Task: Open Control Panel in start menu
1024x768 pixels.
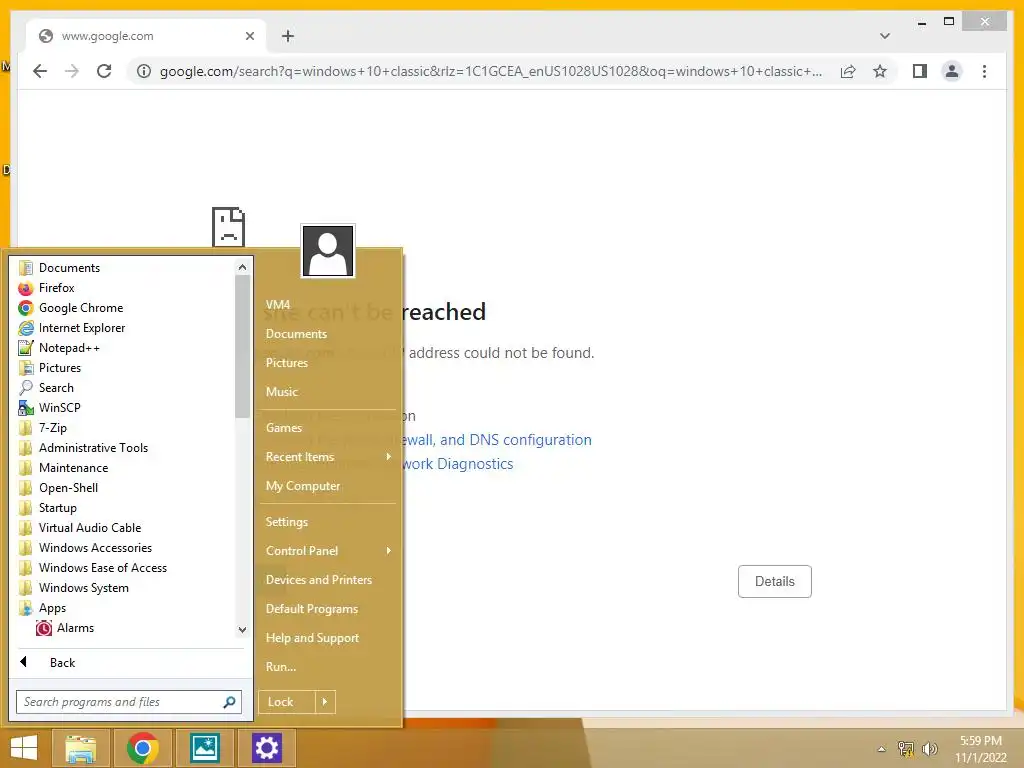Action: coord(328,551)
